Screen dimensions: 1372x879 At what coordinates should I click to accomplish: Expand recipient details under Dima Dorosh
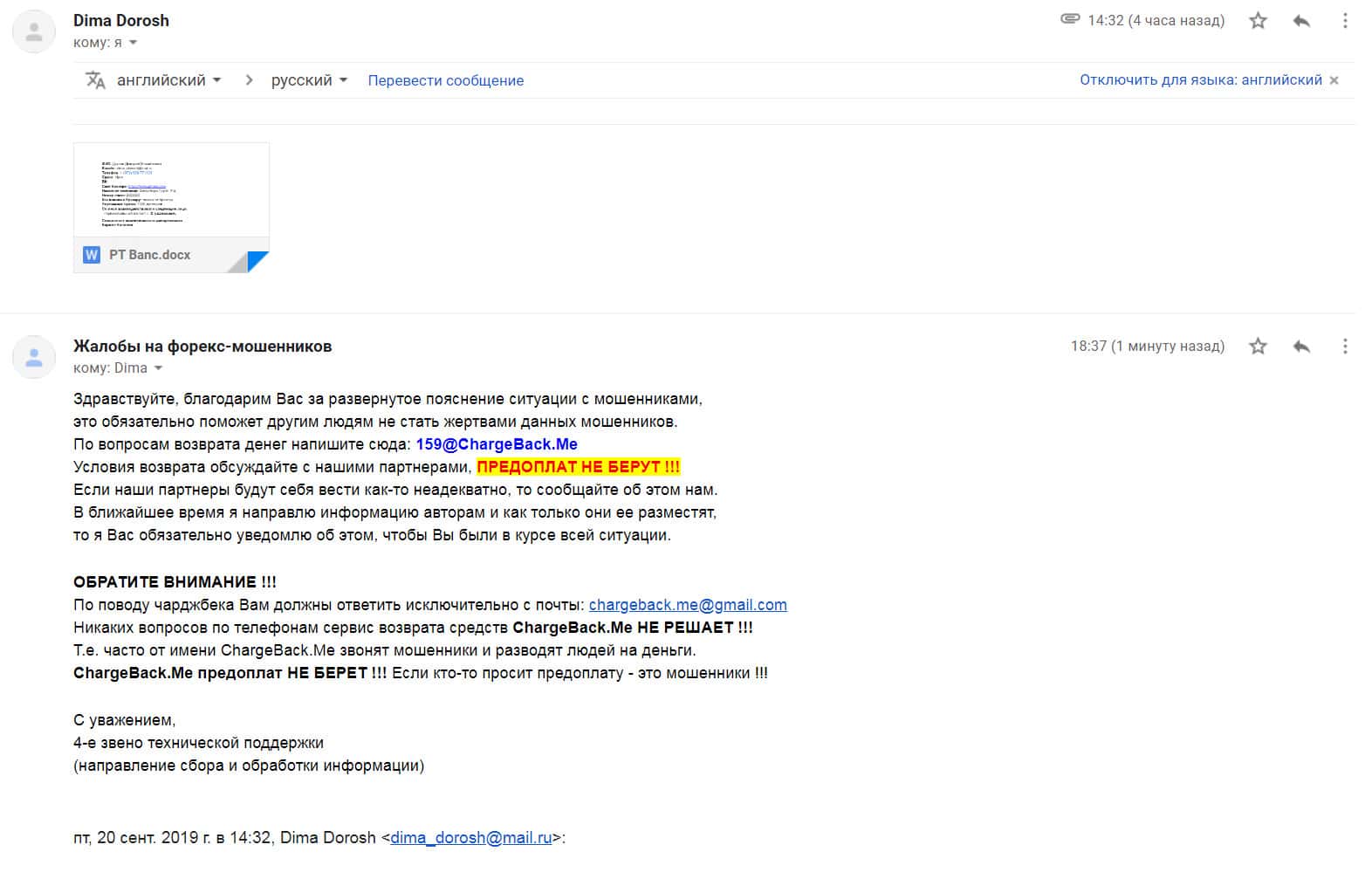[134, 43]
